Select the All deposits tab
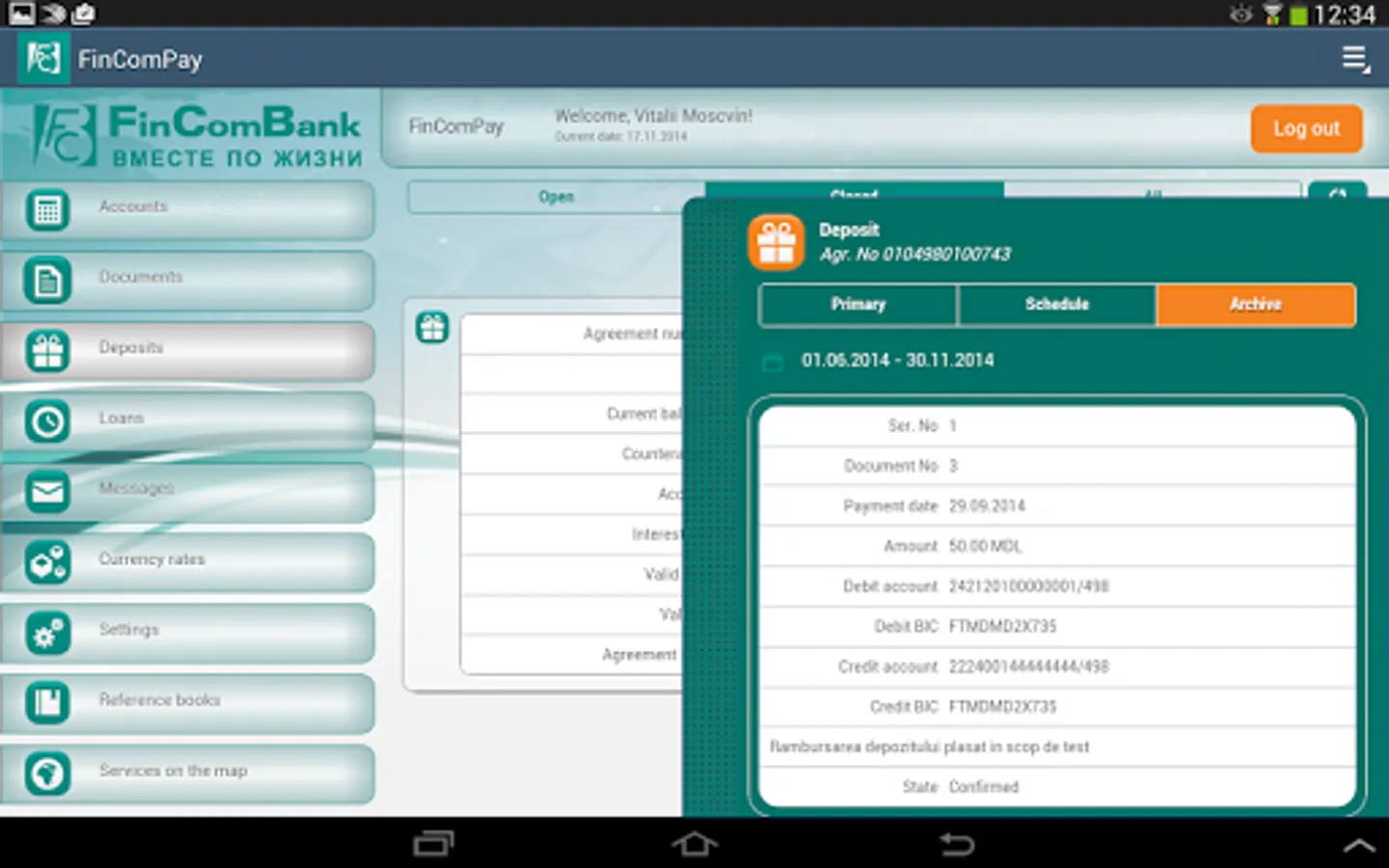1389x868 pixels. (x=1153, y=190)
